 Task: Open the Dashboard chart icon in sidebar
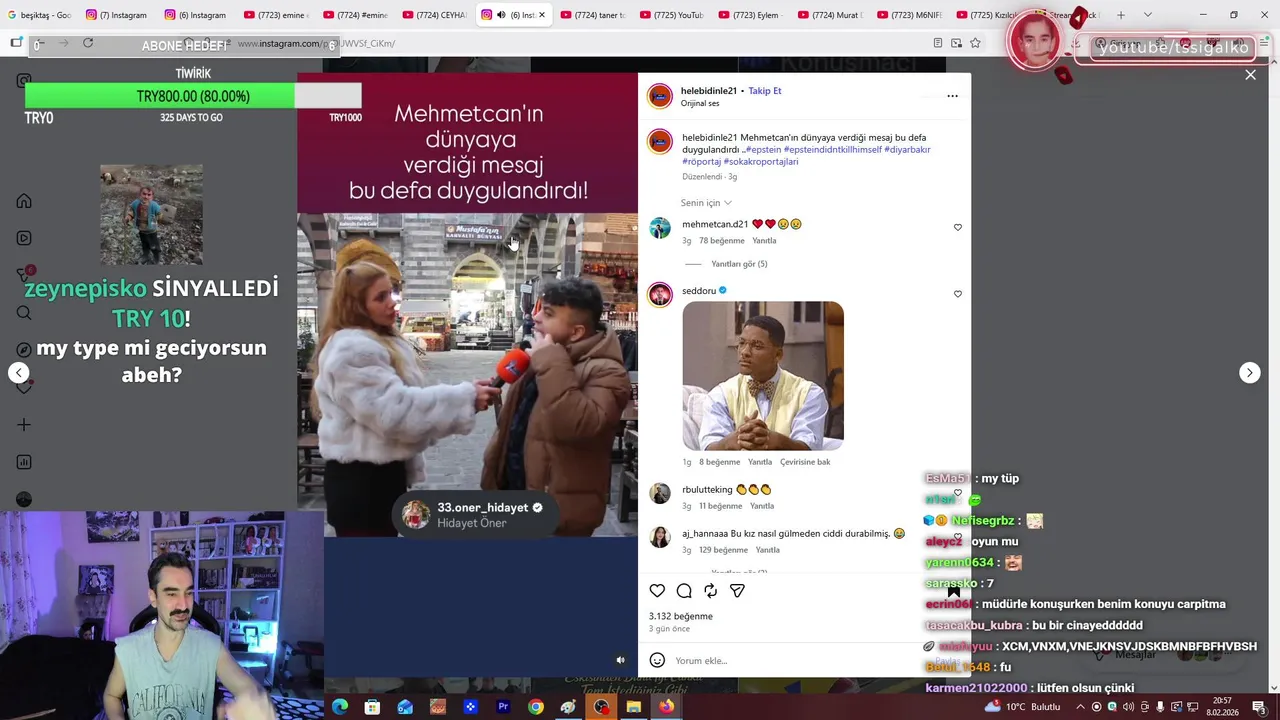tap(24, 462)
